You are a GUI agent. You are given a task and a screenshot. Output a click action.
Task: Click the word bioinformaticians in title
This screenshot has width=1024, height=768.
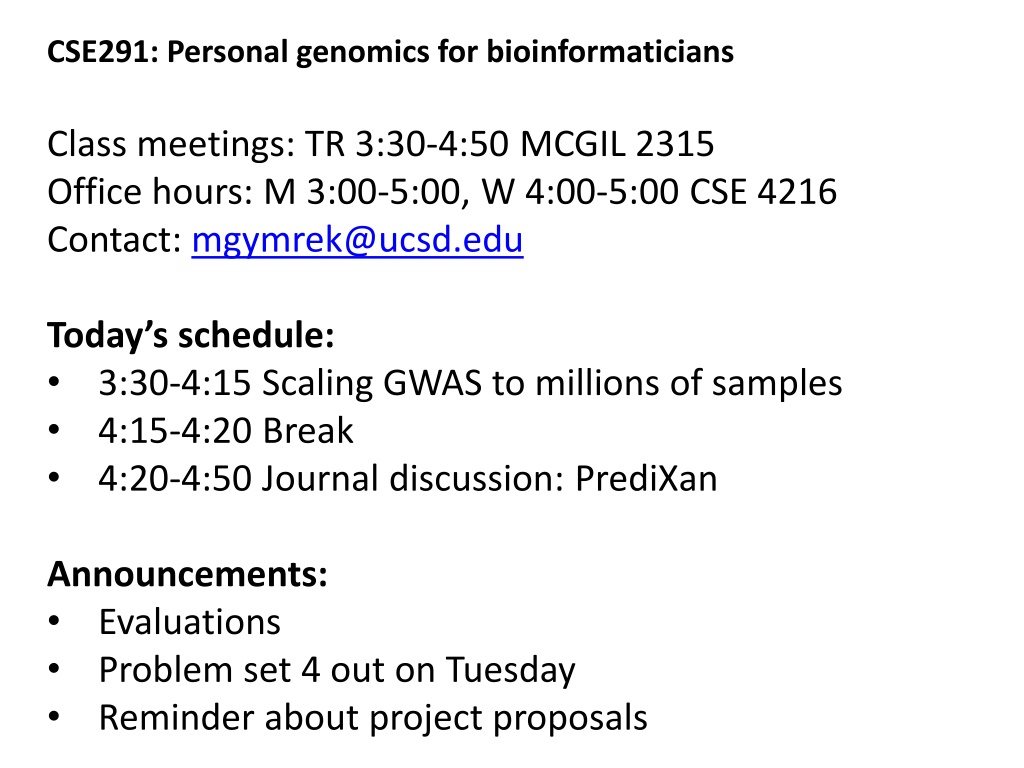point(610,52)
